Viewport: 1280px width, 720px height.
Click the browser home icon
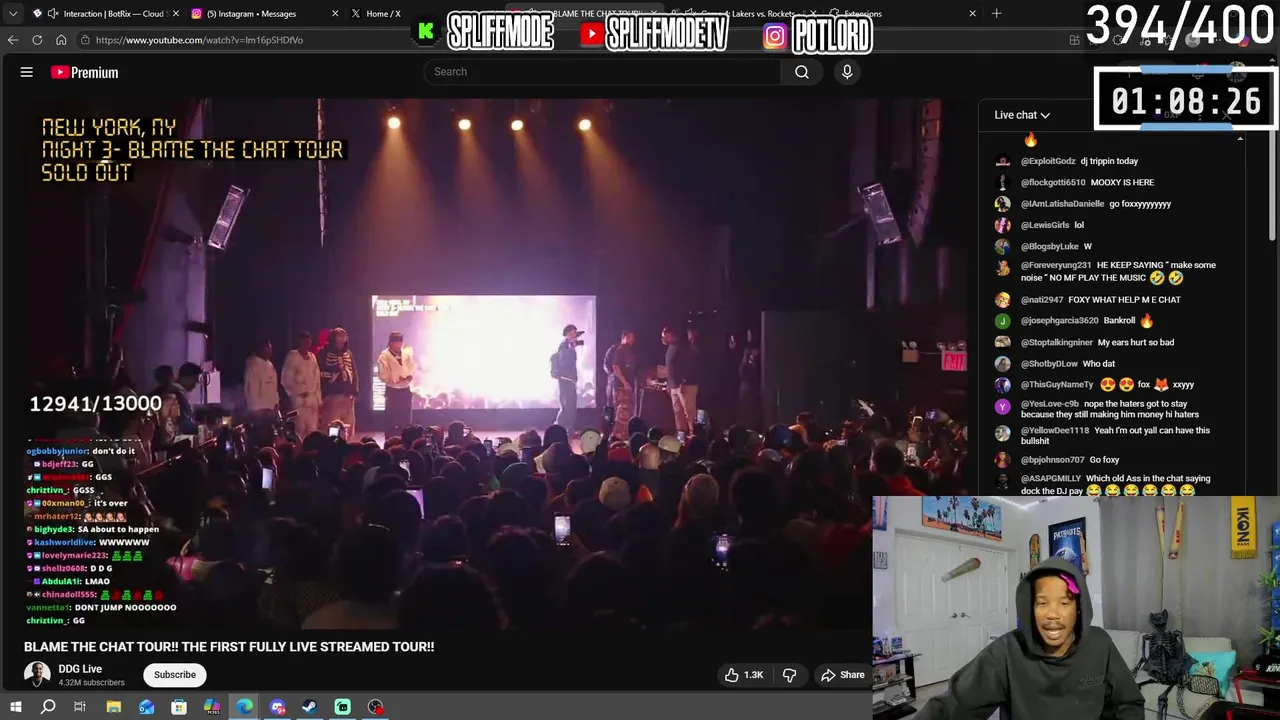tap(61, 40)
